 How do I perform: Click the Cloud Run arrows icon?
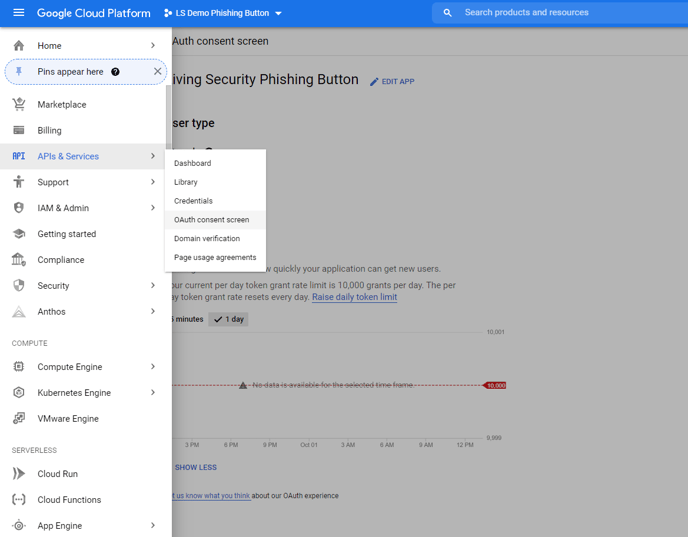[19, 473]
